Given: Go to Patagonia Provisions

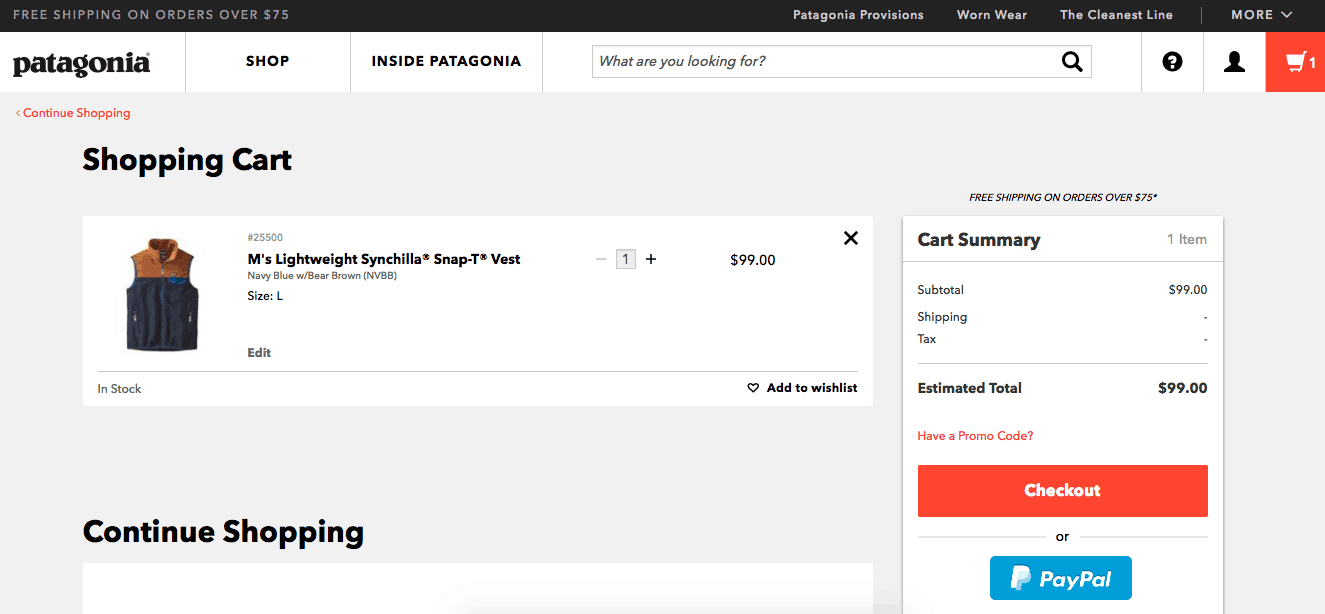Looking at the screenshot, I should coord(858,15).
